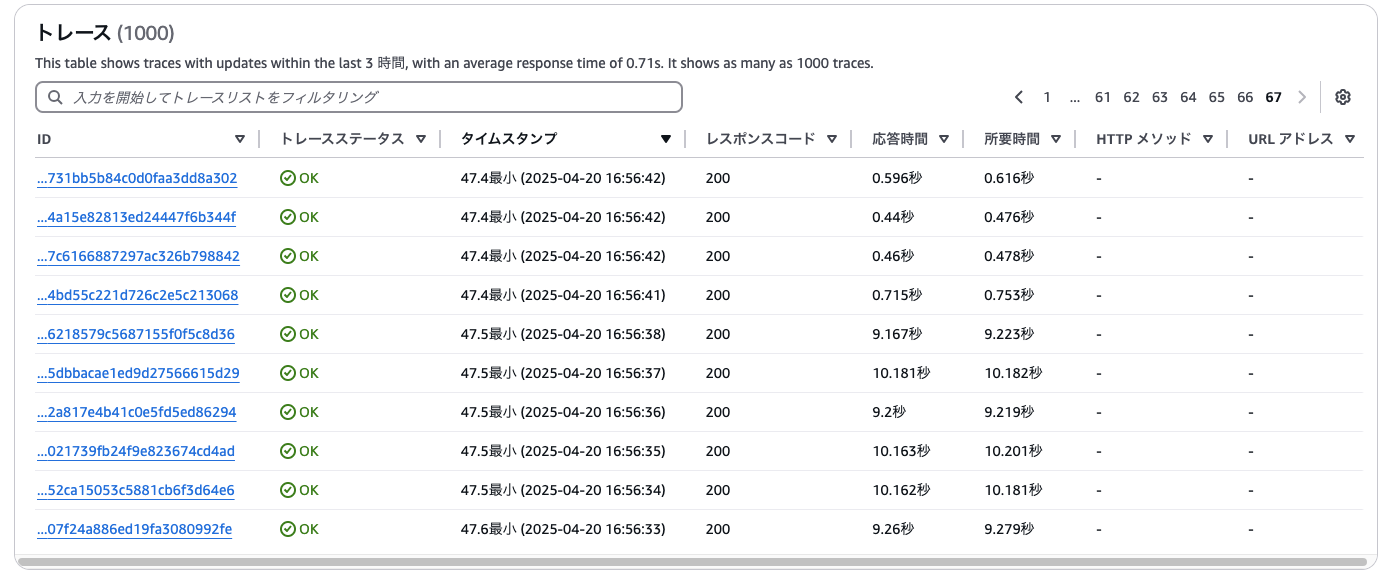Sort by 応答時間 column arrow
1385x578 pixels.
pyautogui.click(x=944, y=139)
